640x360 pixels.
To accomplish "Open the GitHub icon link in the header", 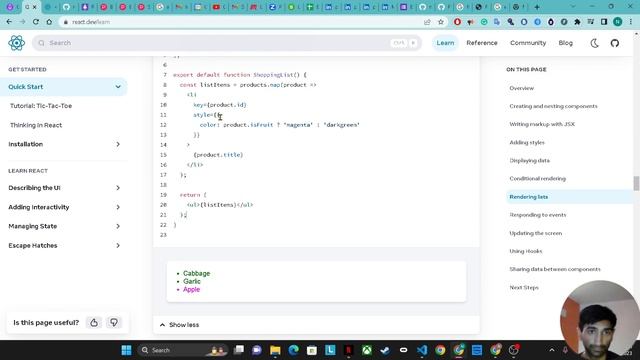I will (x=615, y=43).
